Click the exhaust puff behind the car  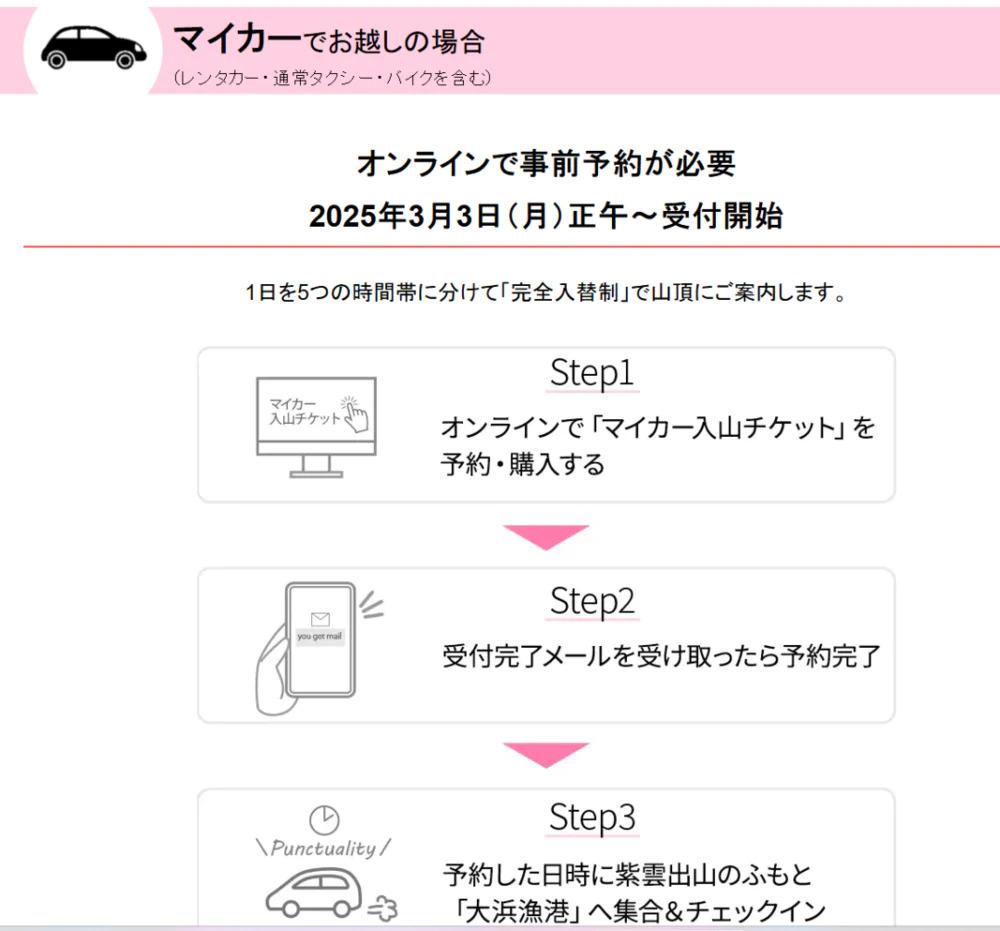(x=383, y=908)
